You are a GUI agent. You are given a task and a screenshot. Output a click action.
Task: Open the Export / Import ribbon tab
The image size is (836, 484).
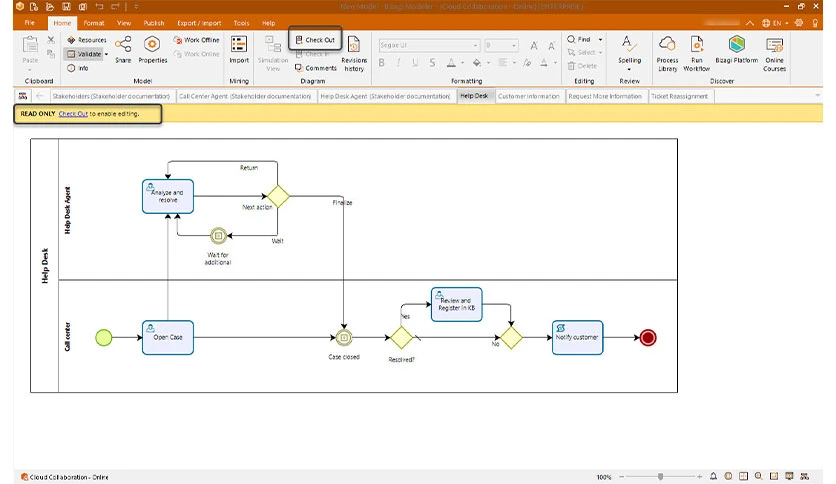(x=199, y=23)
